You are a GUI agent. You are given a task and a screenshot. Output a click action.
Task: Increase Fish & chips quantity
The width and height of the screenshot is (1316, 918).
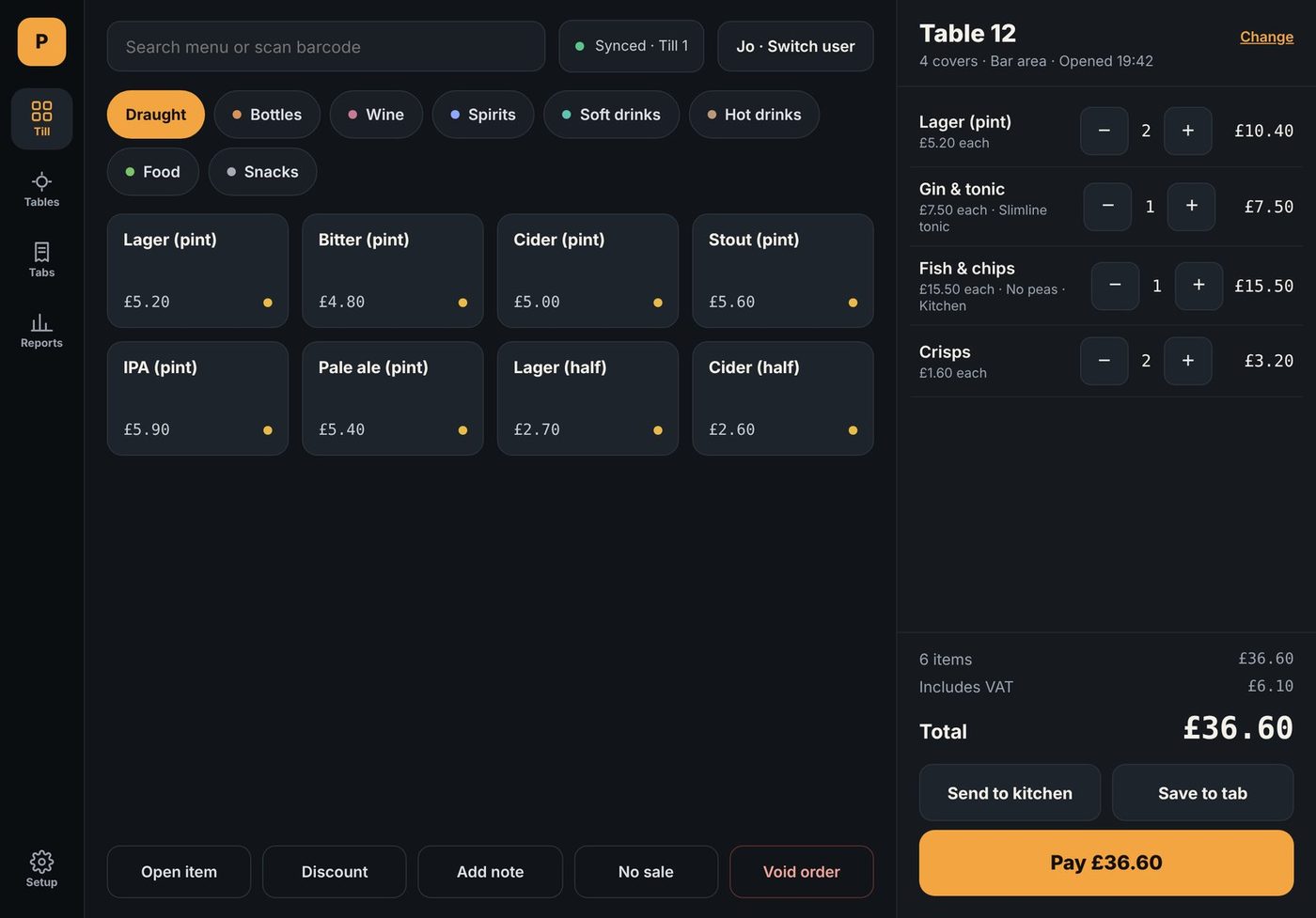click(x=1199, y=286)
